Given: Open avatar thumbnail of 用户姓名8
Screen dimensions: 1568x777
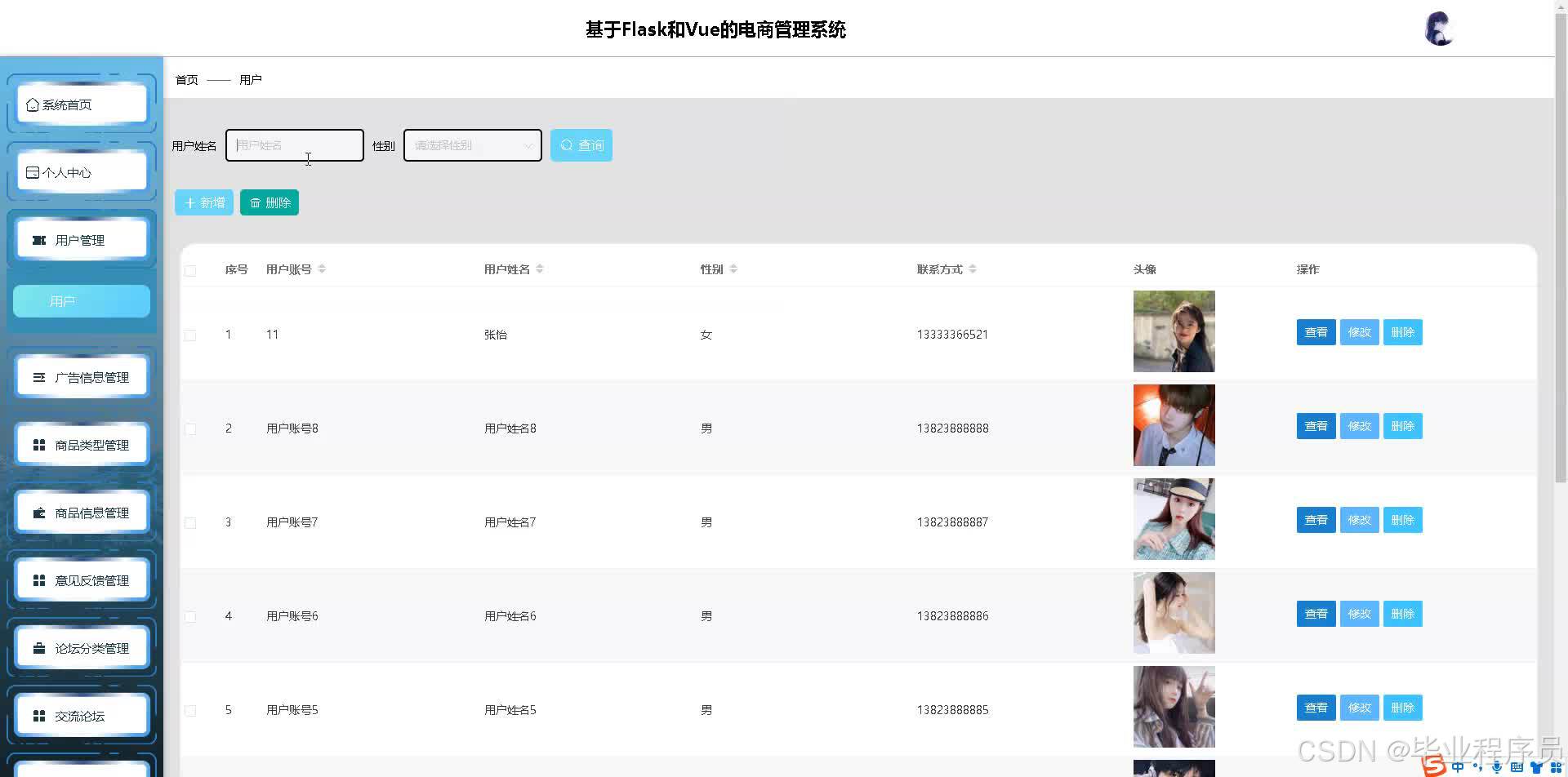Looking at the screenshot, I should [1174, 425].
